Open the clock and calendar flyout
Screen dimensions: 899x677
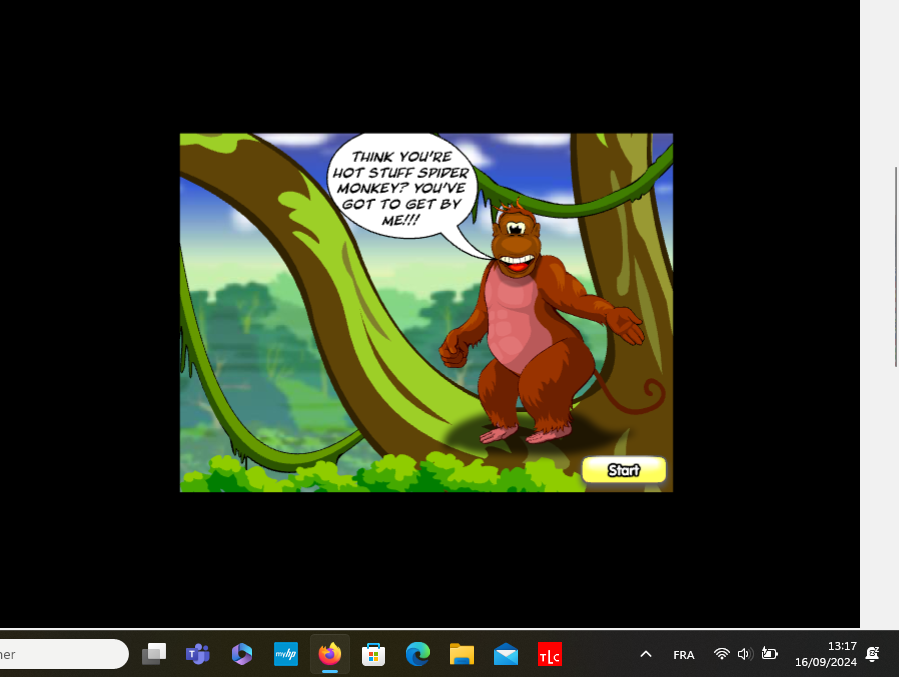click(826, 654)
